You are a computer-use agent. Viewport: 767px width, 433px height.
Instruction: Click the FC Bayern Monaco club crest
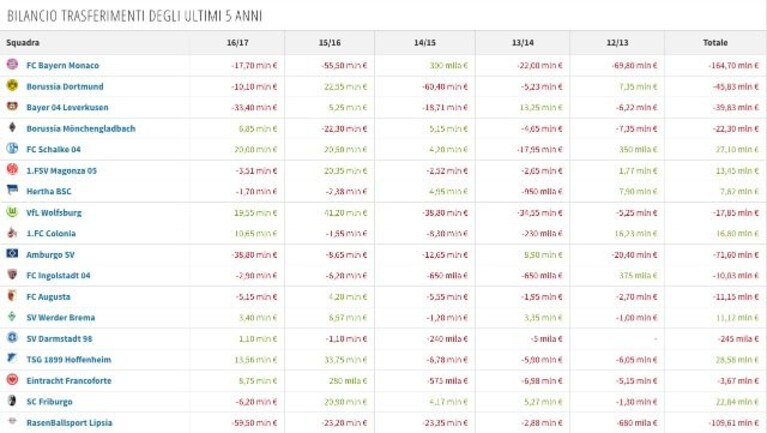coord(12,64)
